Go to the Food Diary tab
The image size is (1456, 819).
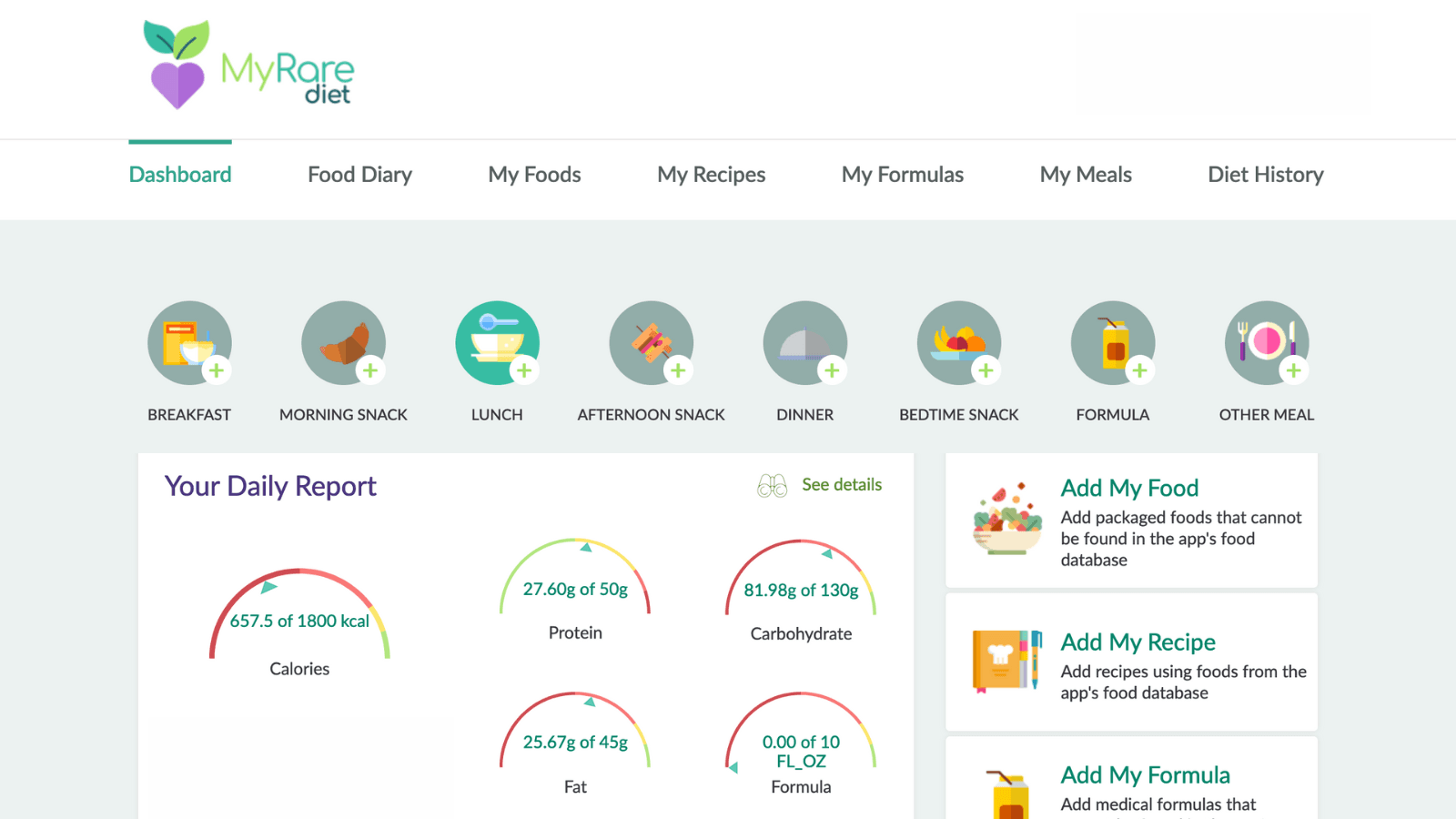click(x=359, y=175)
